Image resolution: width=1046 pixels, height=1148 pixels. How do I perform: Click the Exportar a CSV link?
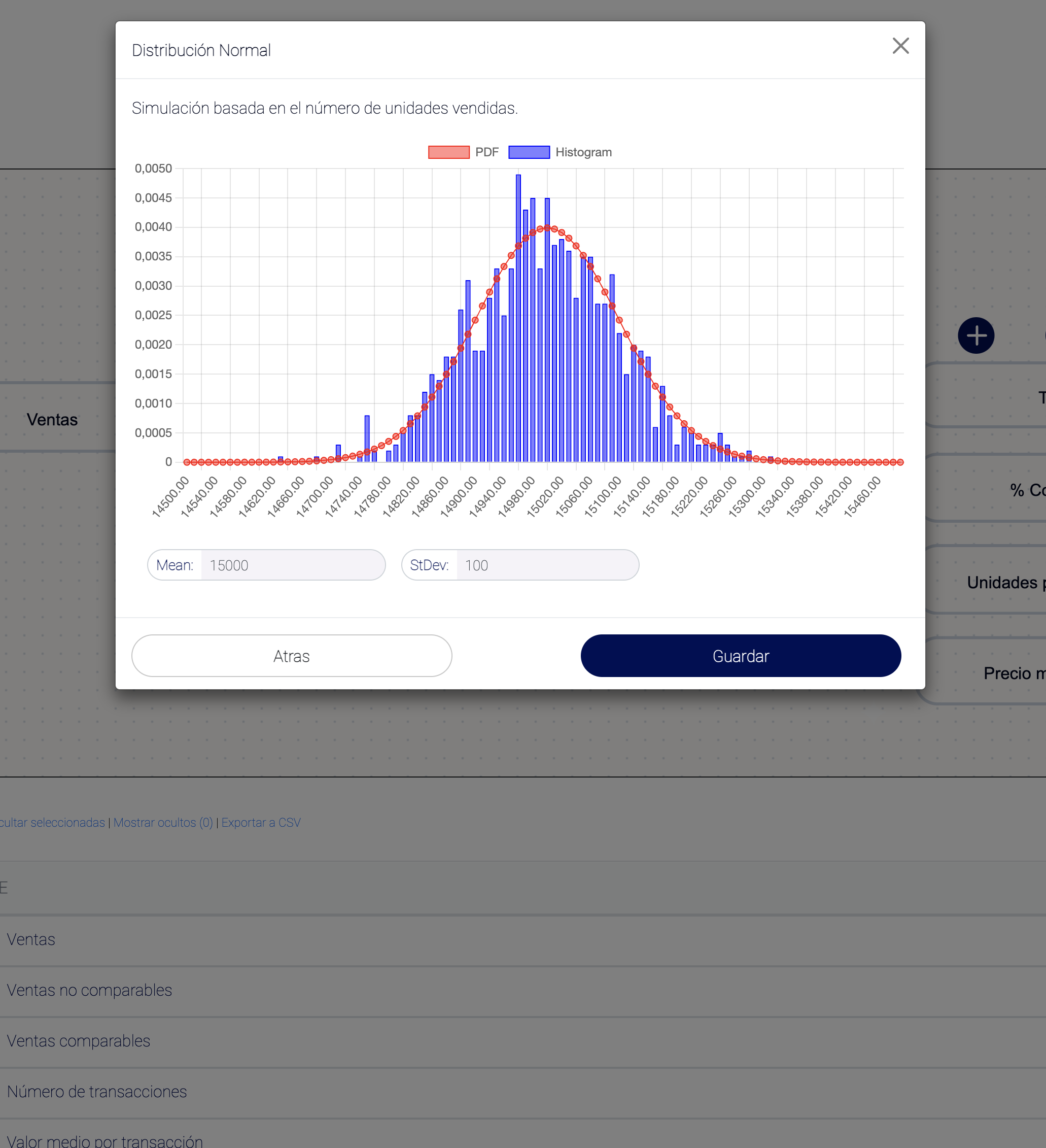(261, 823)
